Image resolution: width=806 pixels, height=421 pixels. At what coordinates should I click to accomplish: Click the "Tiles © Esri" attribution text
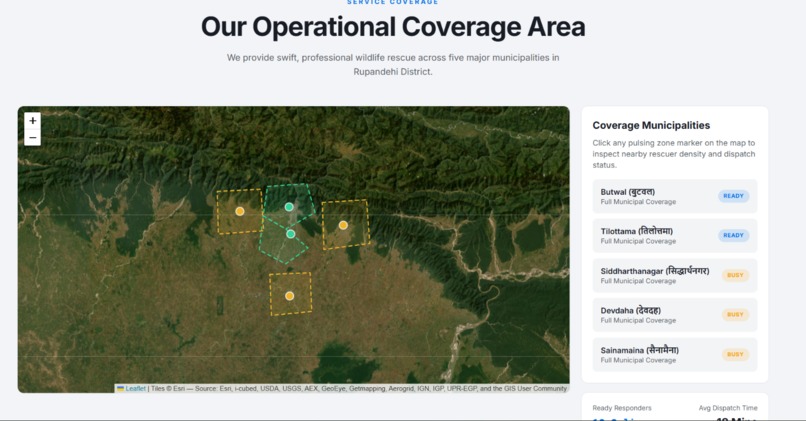pyautogui.click(x=168, y=389)
